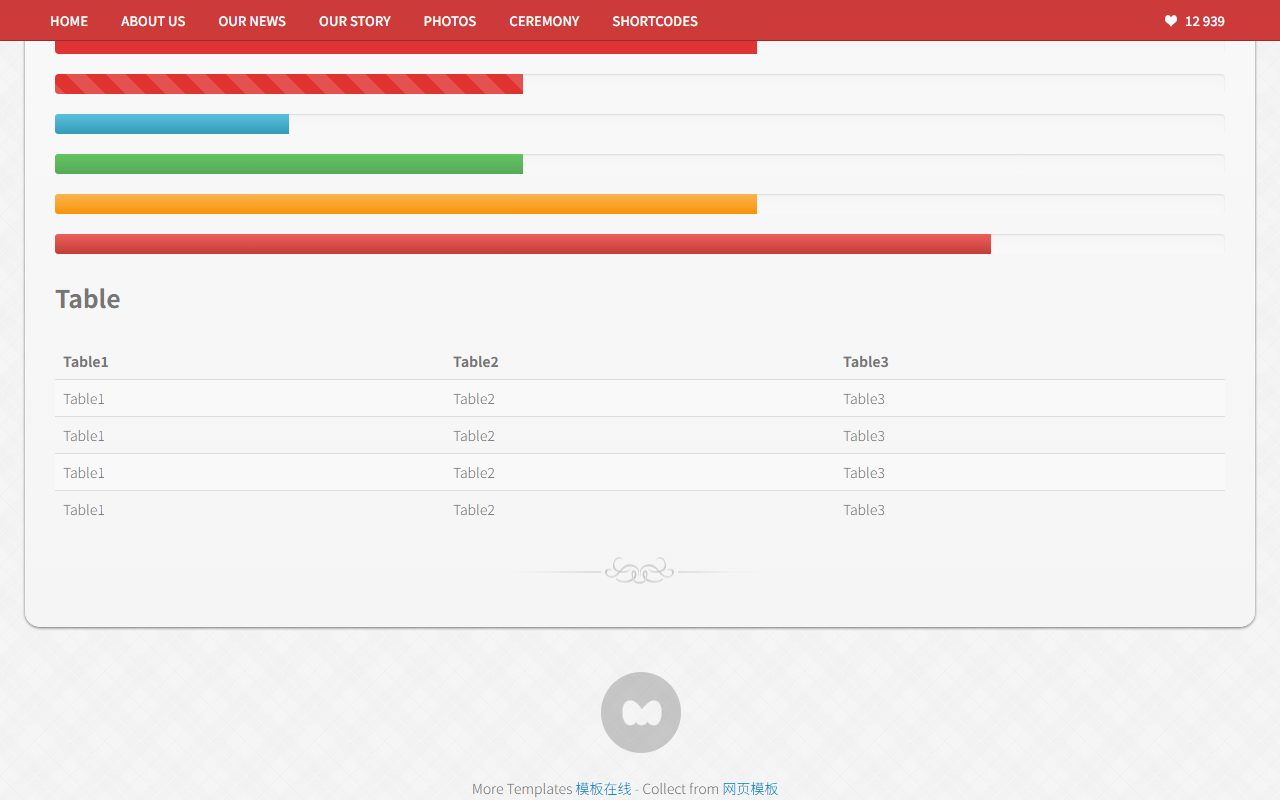
Task: Select the CEREMONY menu item
Action: 544,21
